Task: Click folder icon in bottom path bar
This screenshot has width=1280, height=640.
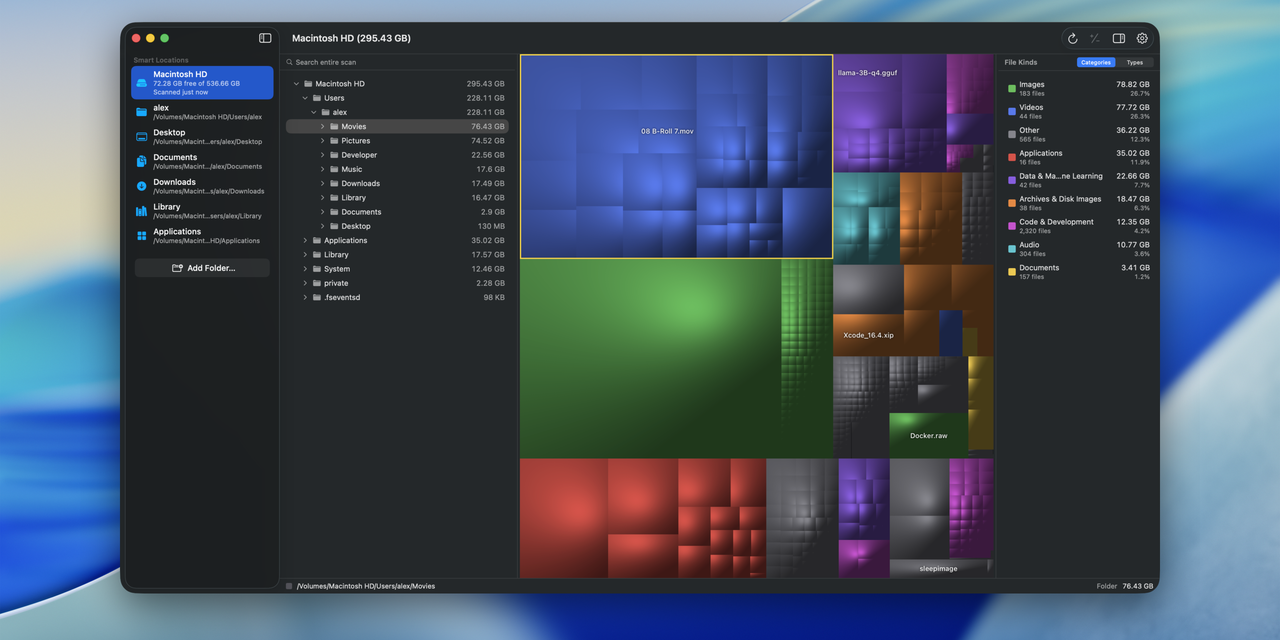Action: point(289,586)
